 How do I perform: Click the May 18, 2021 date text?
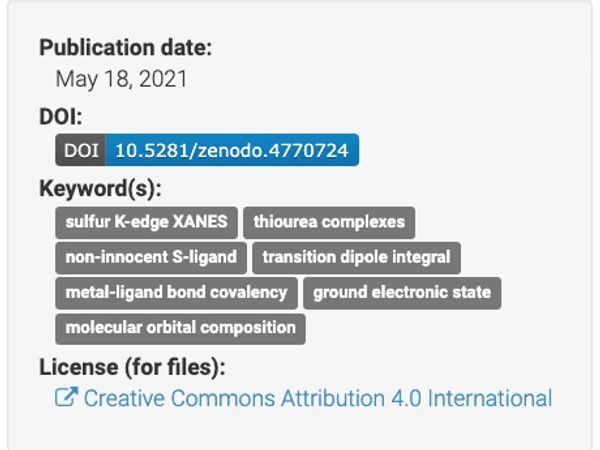click(121, 79)
